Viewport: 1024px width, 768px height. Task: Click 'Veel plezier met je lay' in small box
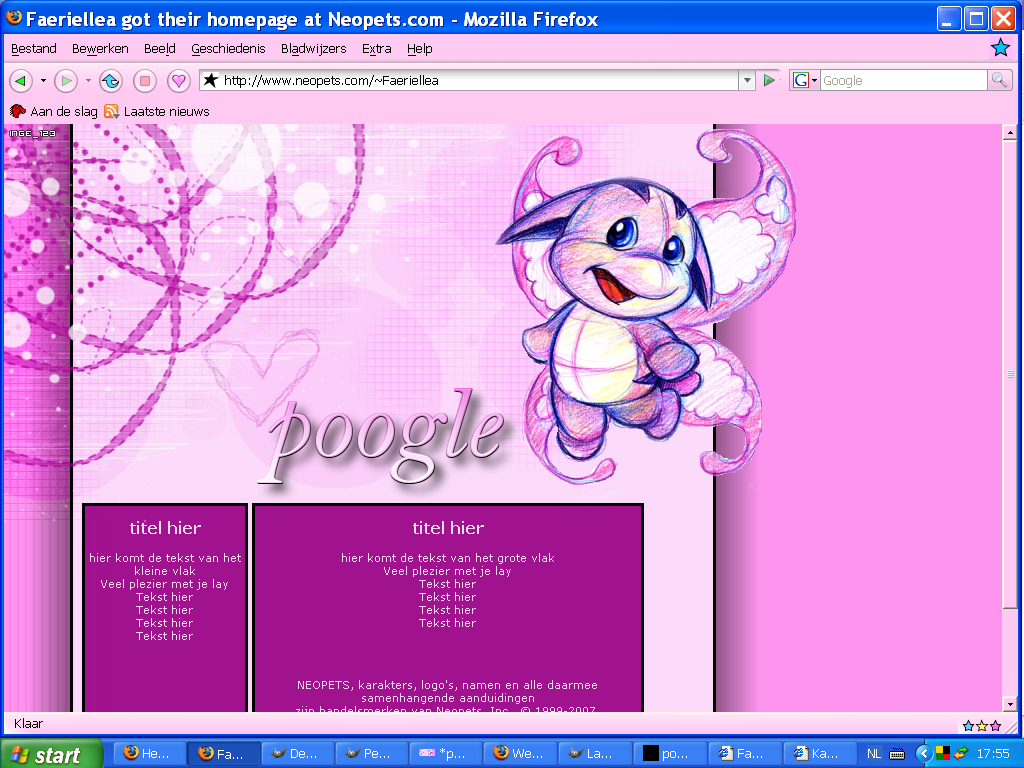click(x=165, y=584)
